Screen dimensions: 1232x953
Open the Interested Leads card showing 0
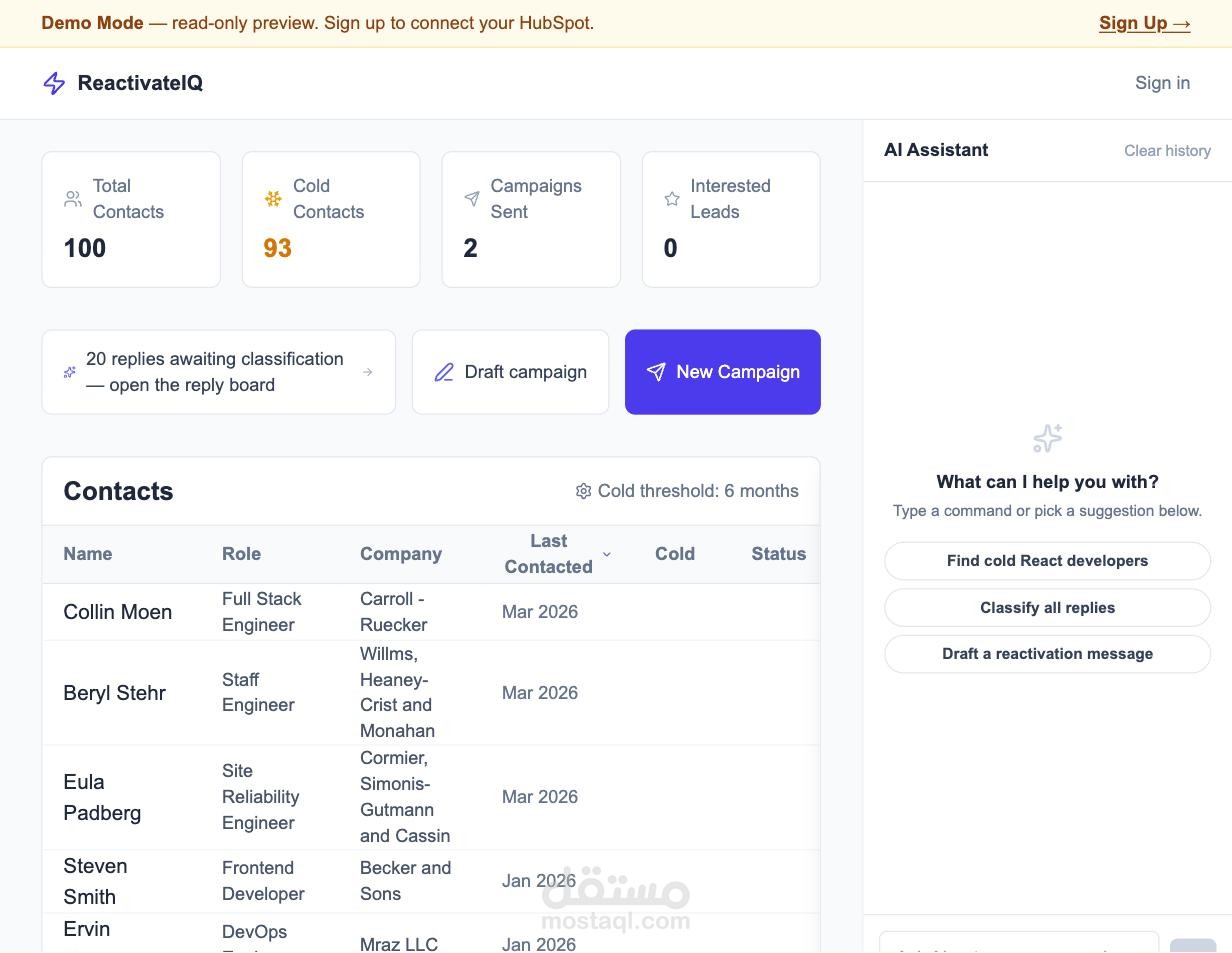click(x=731, y=220)
